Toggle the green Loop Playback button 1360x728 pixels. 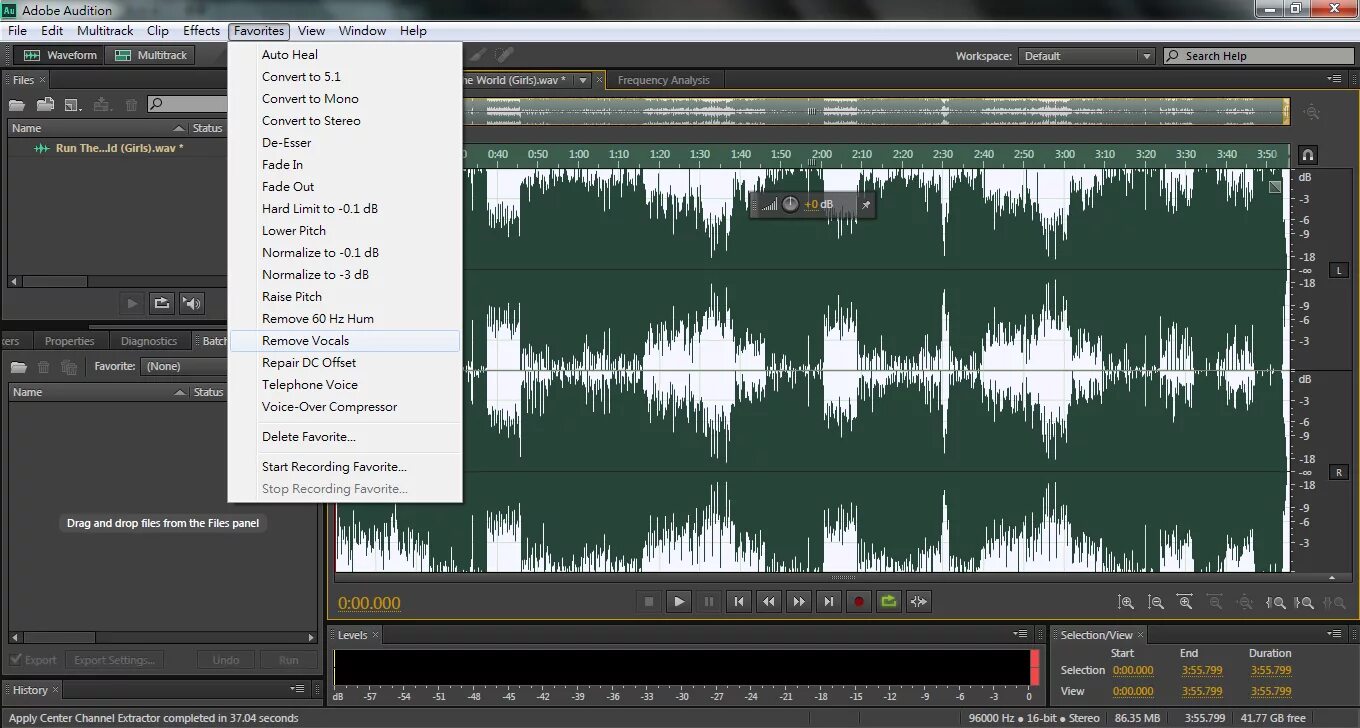(889, 601)
